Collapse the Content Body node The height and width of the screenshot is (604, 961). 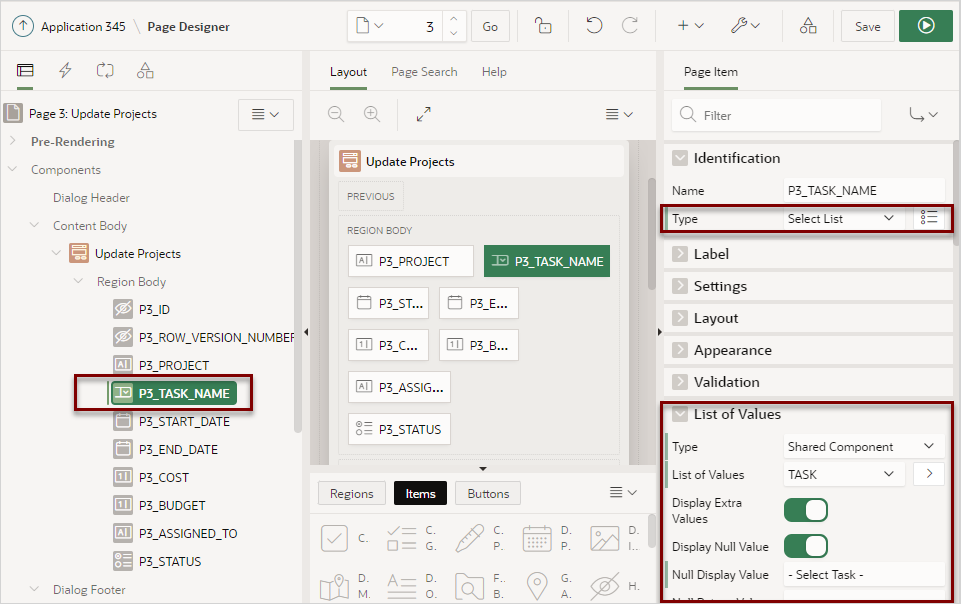coord(35,225)
